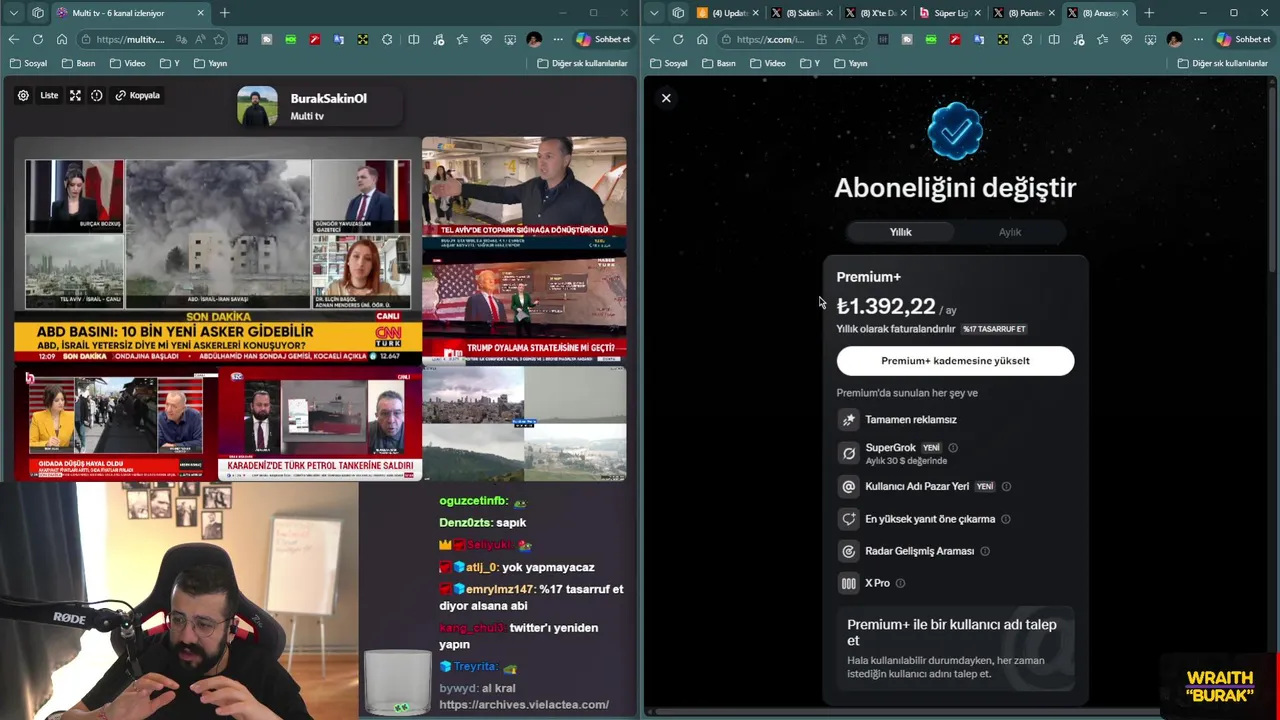This screenshot has width=1280, height=720.
Task: Open Video bookmarks folder in left browser
Action: (127, 63)
